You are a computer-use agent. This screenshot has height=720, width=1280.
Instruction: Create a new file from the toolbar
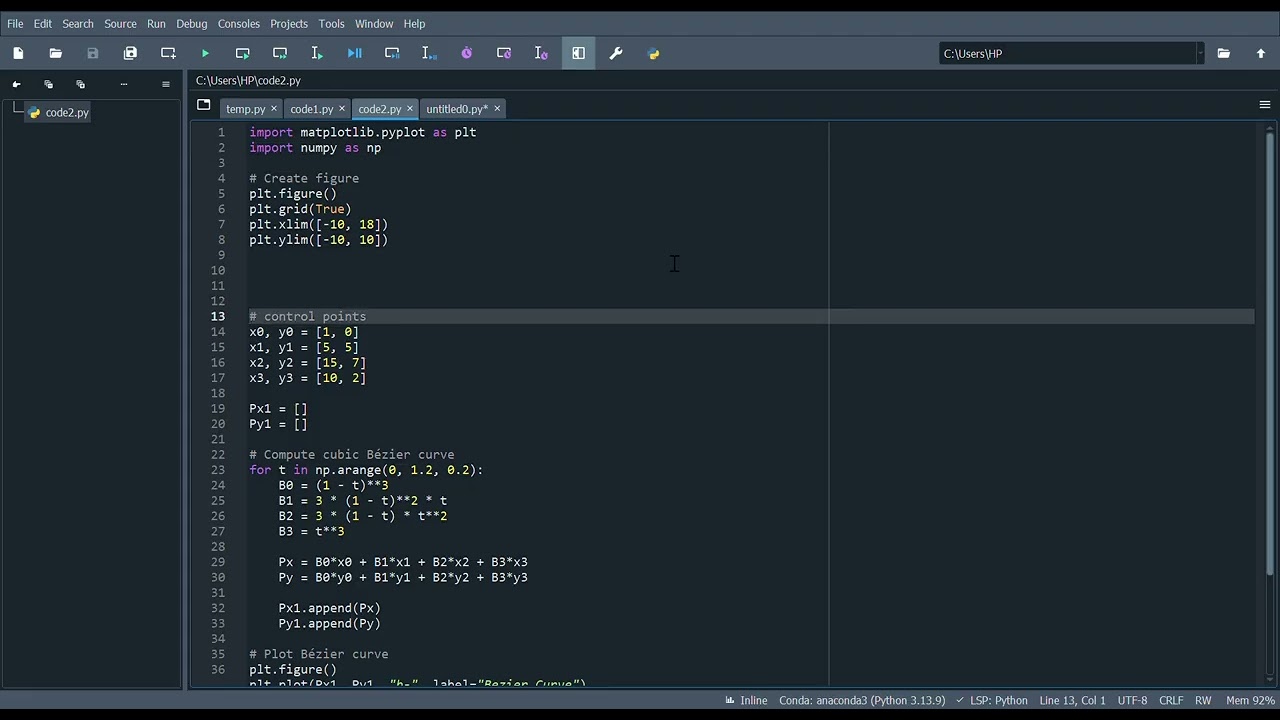(x=18, y=53)
